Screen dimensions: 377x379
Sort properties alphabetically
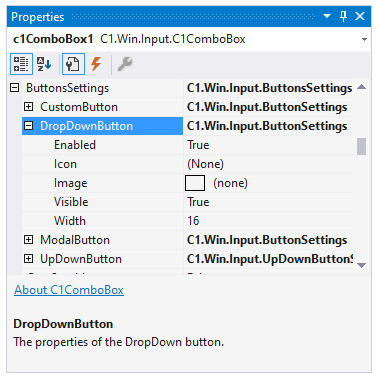pyautogui.click(x=44, y=64)
